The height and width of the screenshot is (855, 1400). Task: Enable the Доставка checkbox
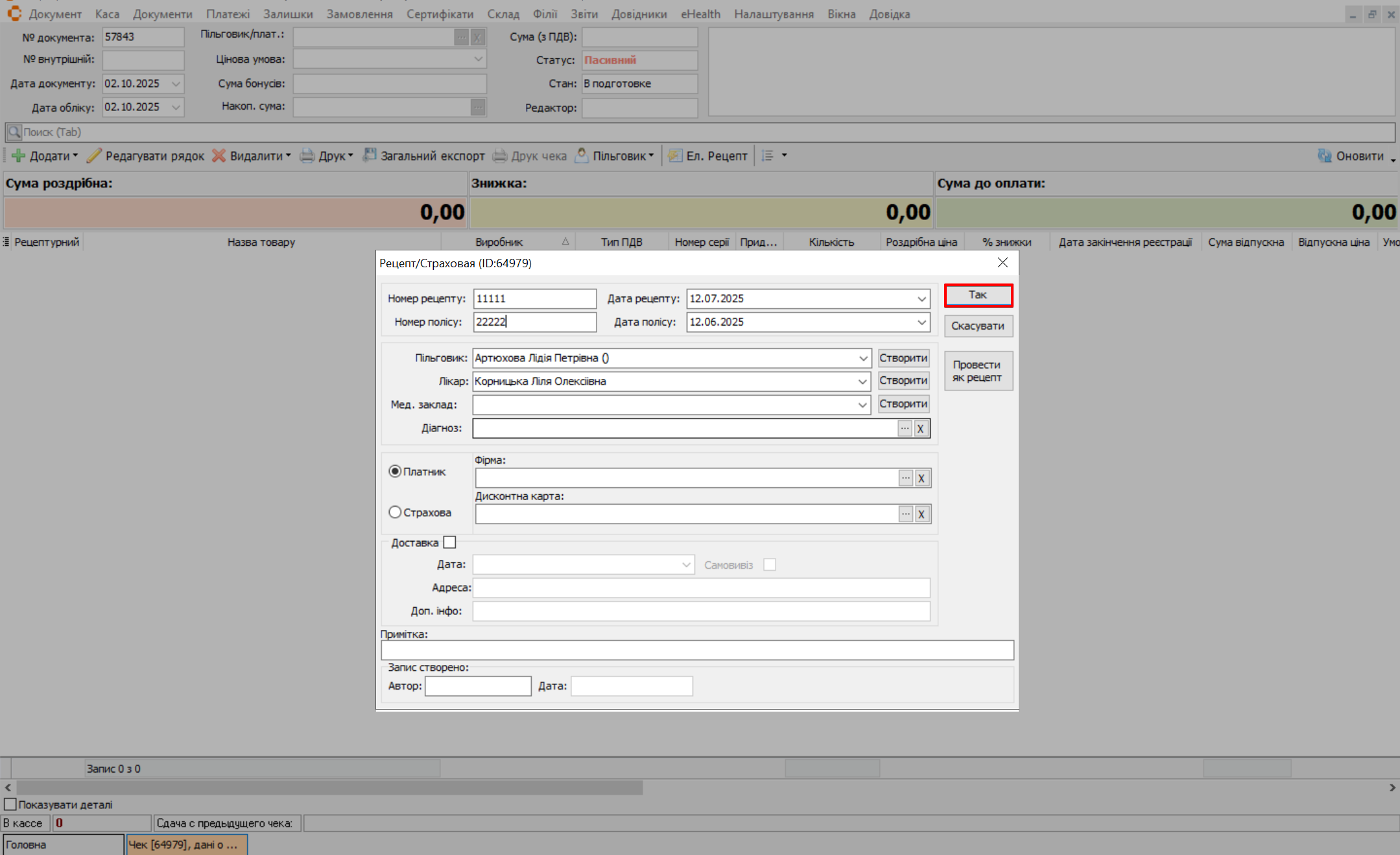(449, 542)
